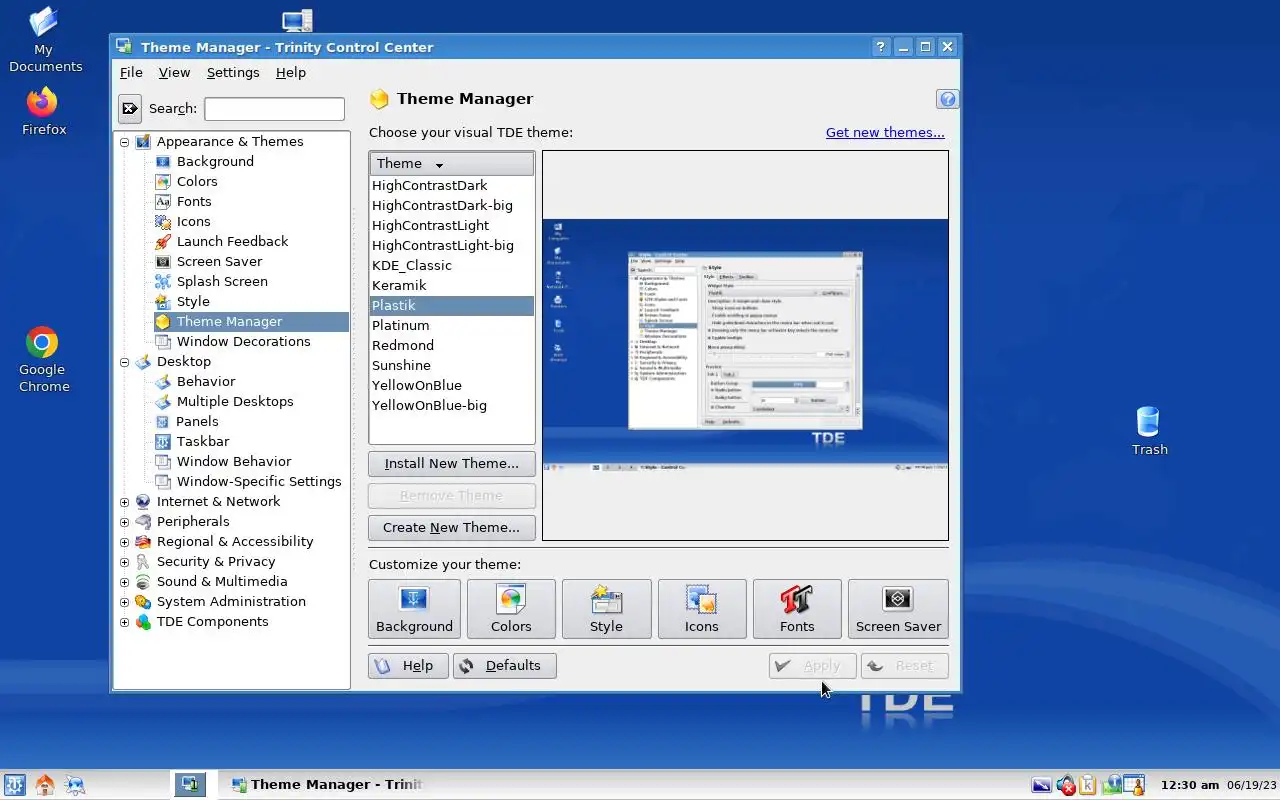Collapse the Desktop branch
Viewport: 1280px width, 800px height.
[x=124, y=362]
